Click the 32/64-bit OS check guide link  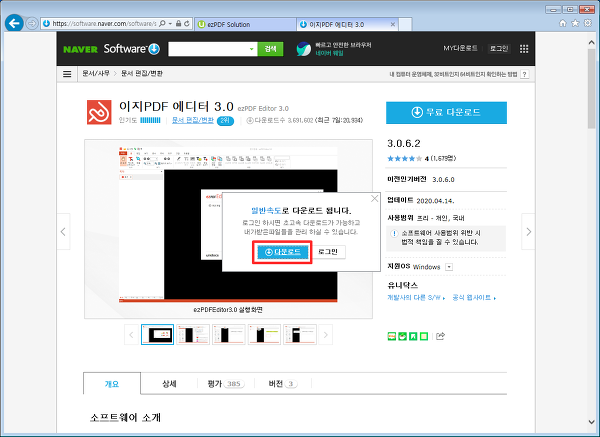[453, 74]
